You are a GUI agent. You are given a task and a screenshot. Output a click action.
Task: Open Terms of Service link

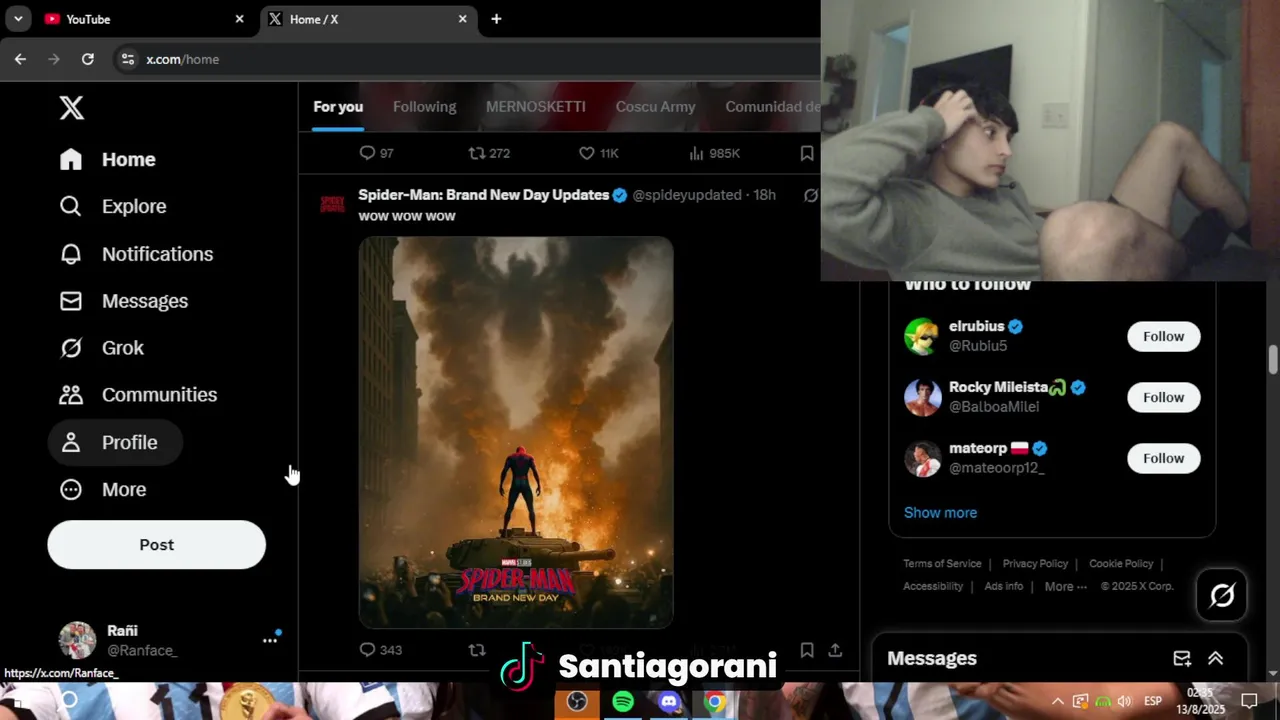coord(942,563)
